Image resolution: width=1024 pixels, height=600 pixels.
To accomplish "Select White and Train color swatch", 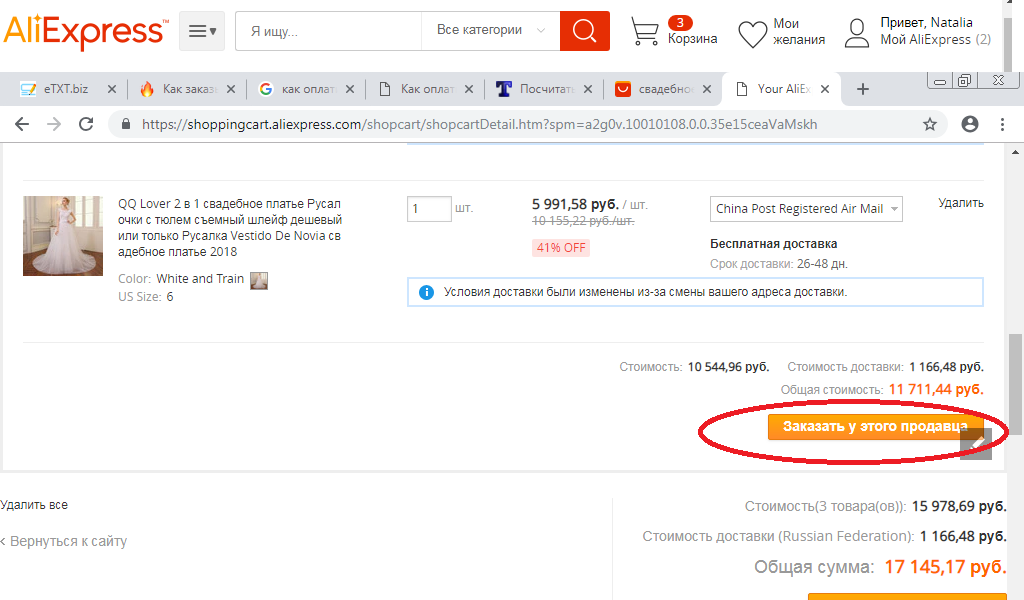I will 259,280.
